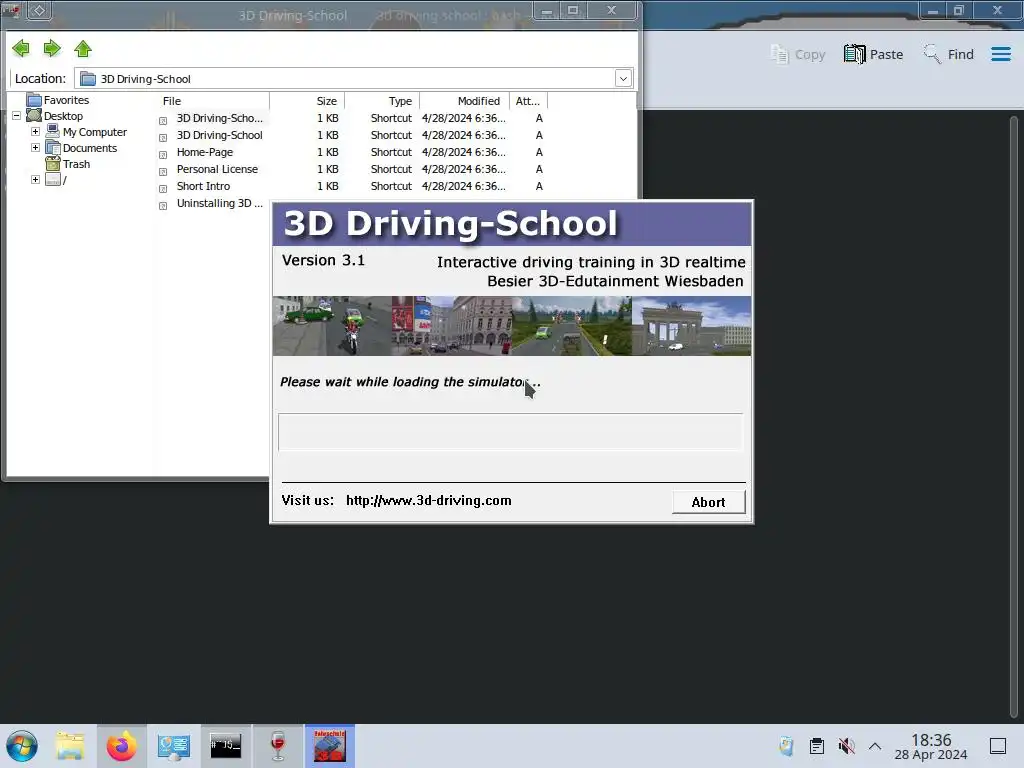The height and width of the screenshot is (768, 1024).
Task: Select the '3D Driving-Scho...' shortcut file
Action: click(219, 118)
